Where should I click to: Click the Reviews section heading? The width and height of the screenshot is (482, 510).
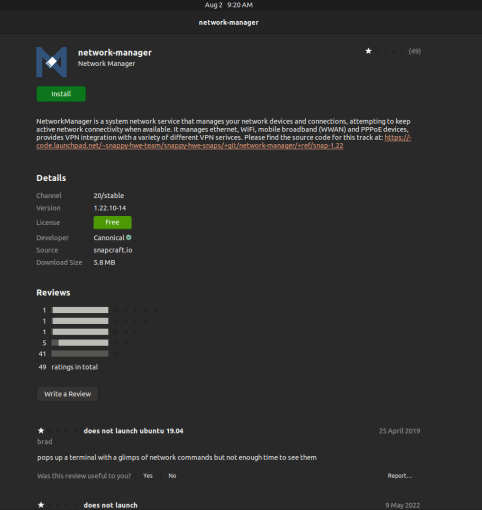(x=53, y=293)
